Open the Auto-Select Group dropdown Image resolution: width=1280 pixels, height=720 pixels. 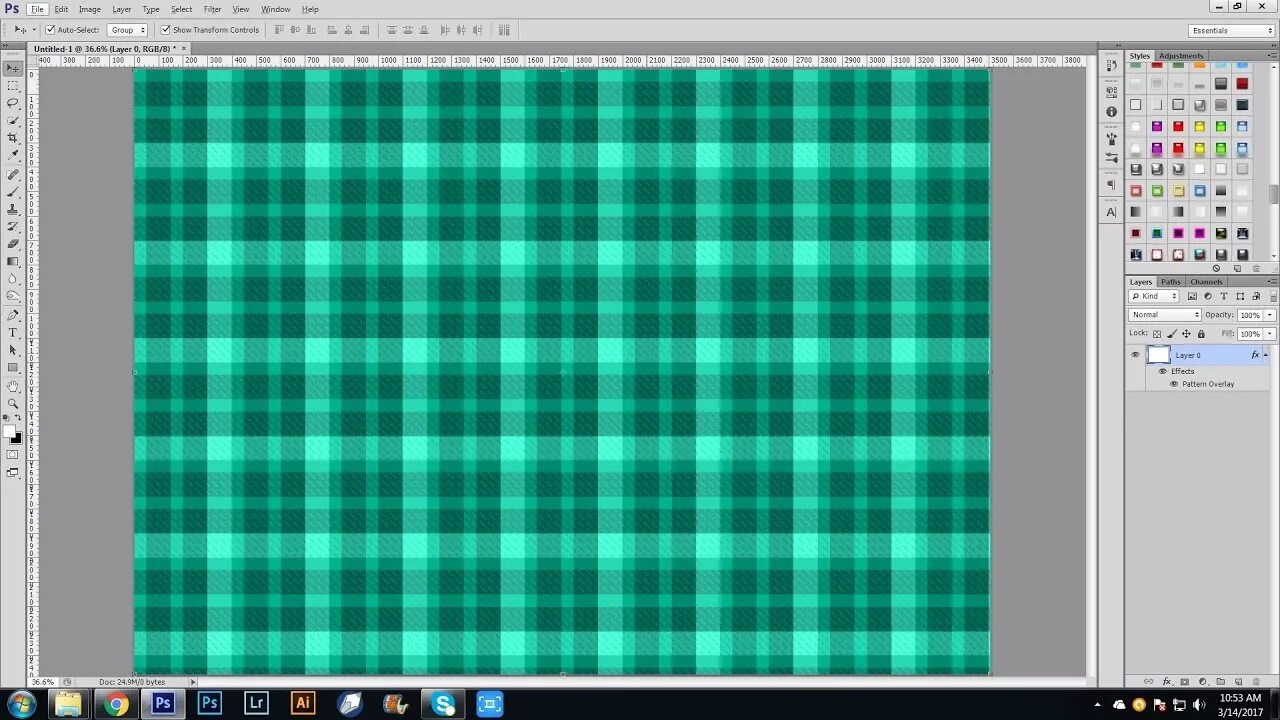pyautogui.click(x=128, y=30)
